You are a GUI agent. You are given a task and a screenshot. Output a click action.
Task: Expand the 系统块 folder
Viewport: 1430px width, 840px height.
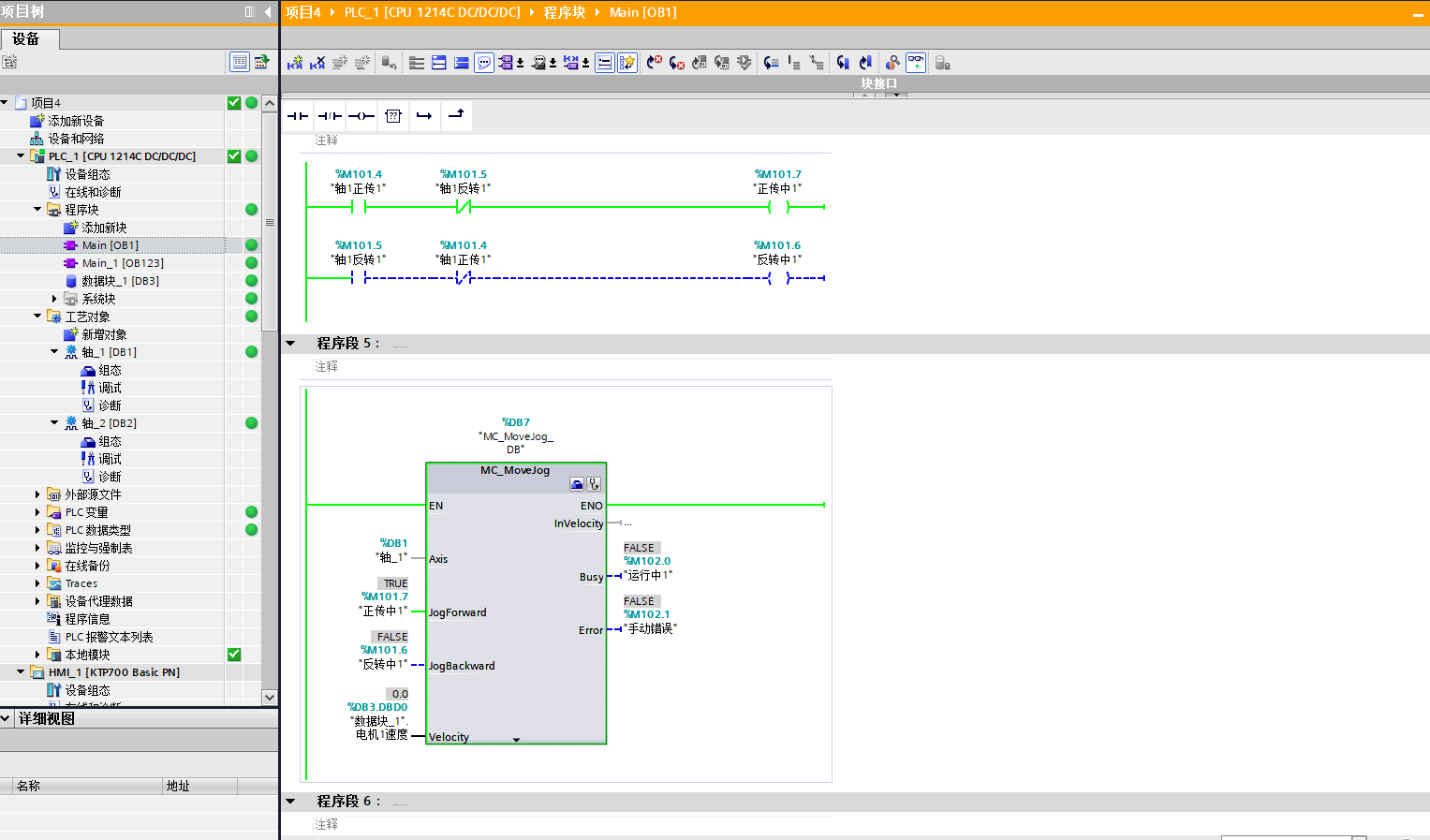tap(54, 299)
